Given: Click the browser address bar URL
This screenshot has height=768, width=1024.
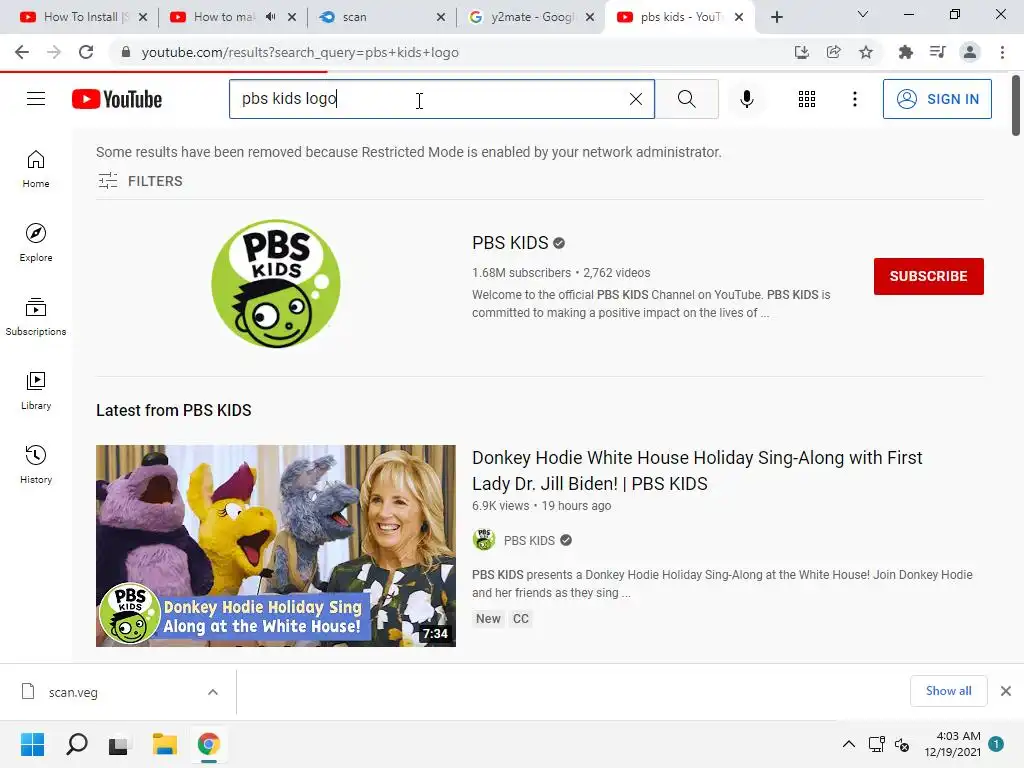Looking at the screenshot, I should tap(300, 52).
